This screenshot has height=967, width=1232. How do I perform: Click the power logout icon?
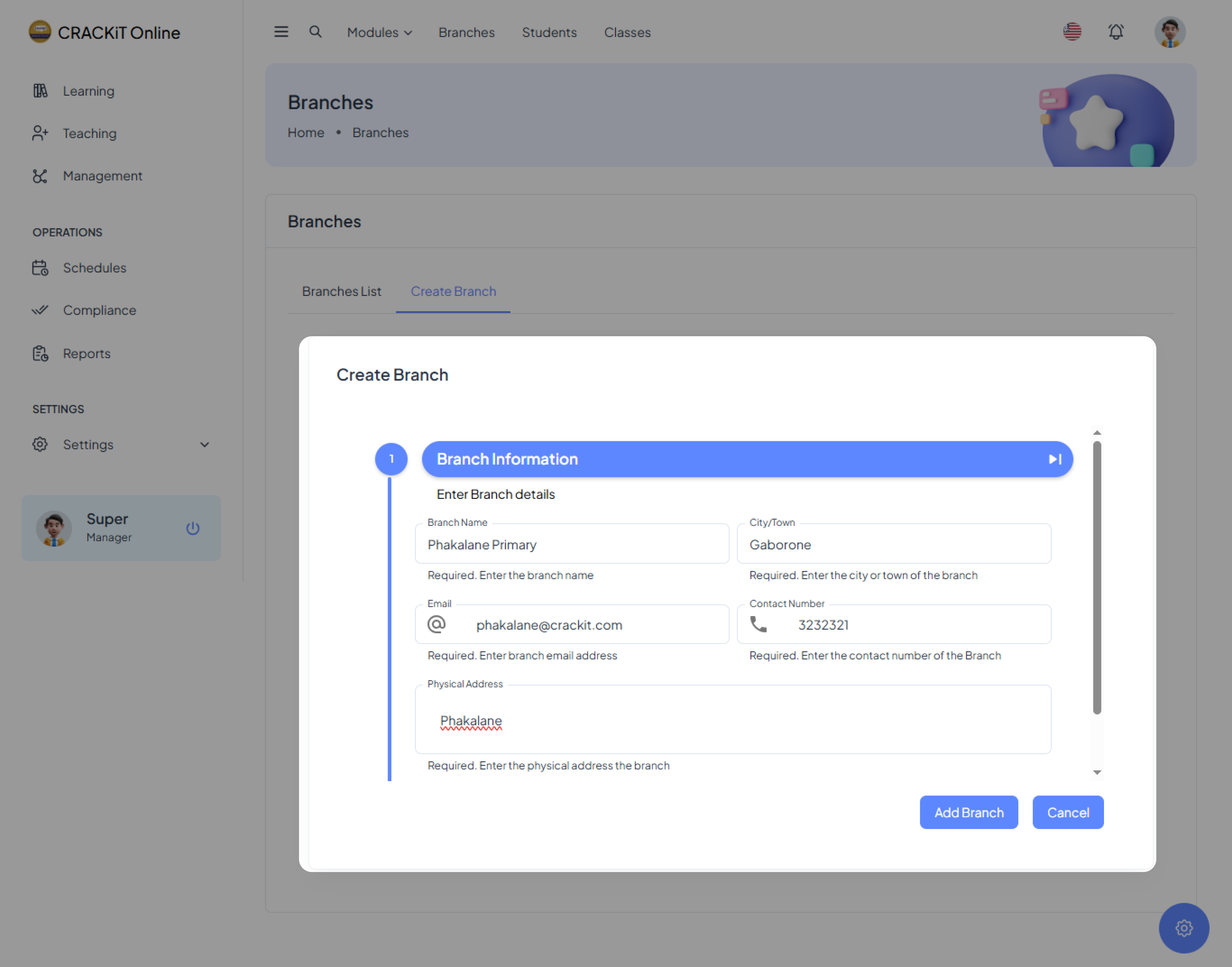tap(193, 528)
